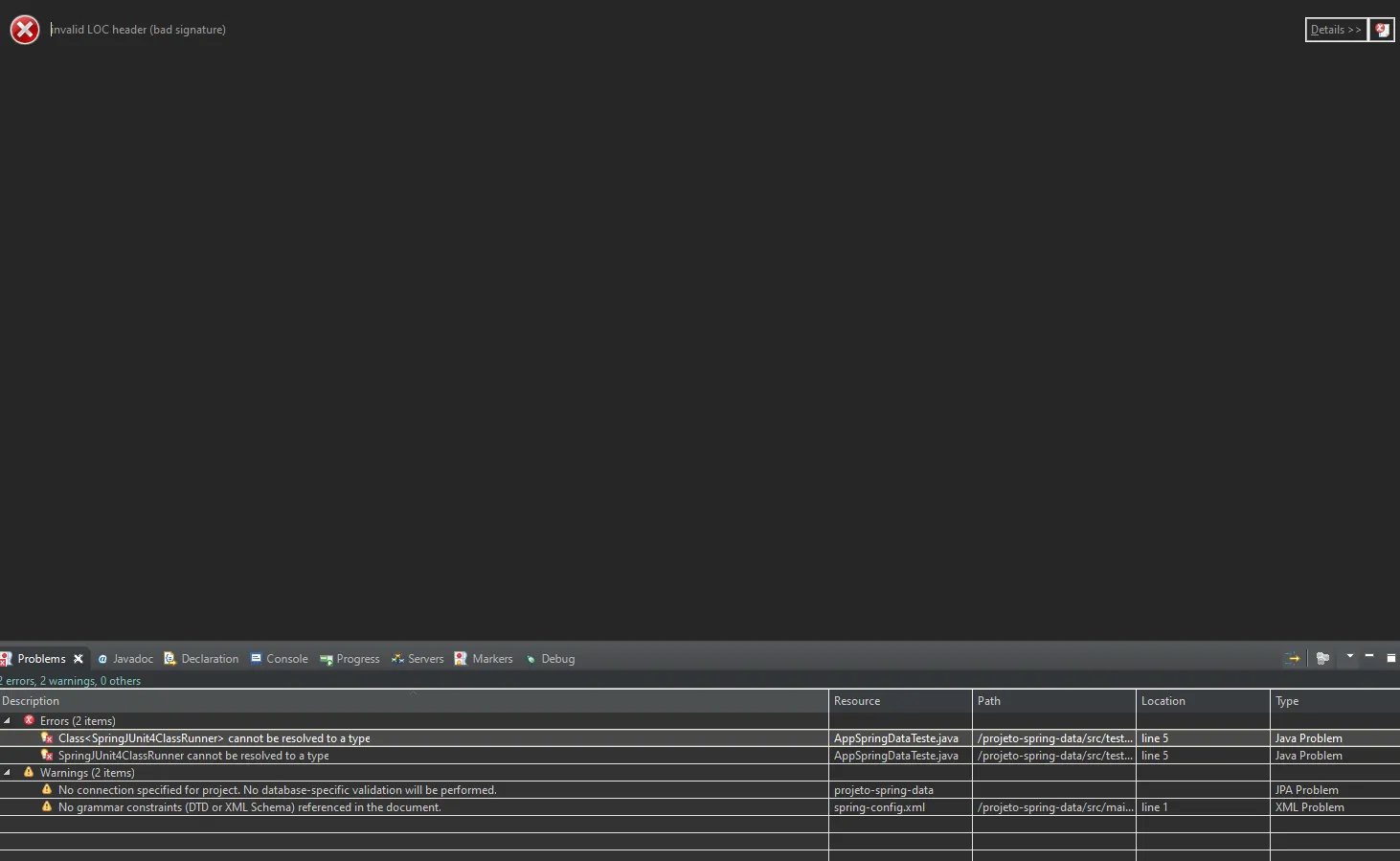Click the spring-config.xml resource cell
The image size is (1400, 861).
click(900, 807)
